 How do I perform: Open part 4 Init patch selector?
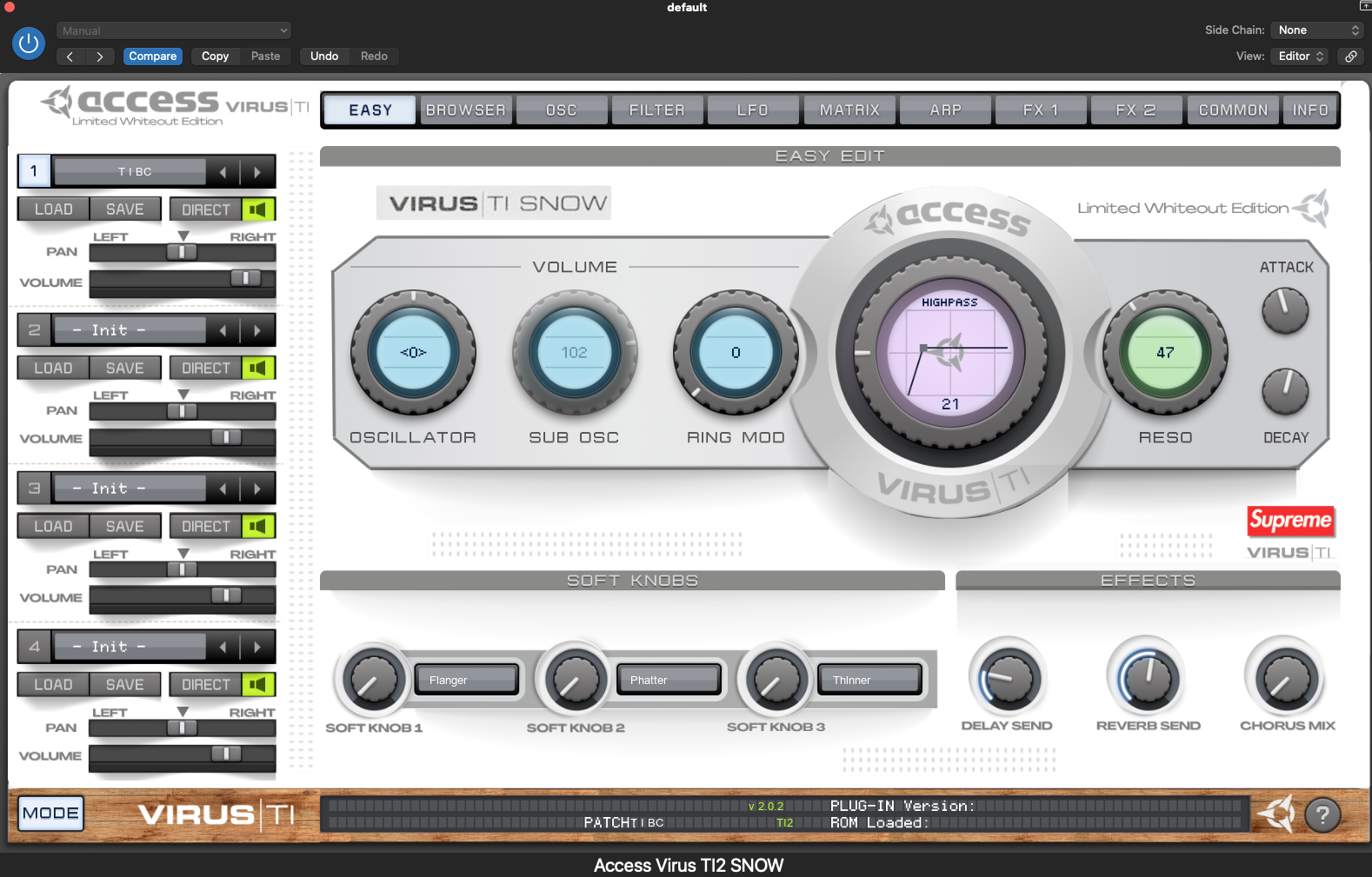pyautogui.click(x=130, y=647)
